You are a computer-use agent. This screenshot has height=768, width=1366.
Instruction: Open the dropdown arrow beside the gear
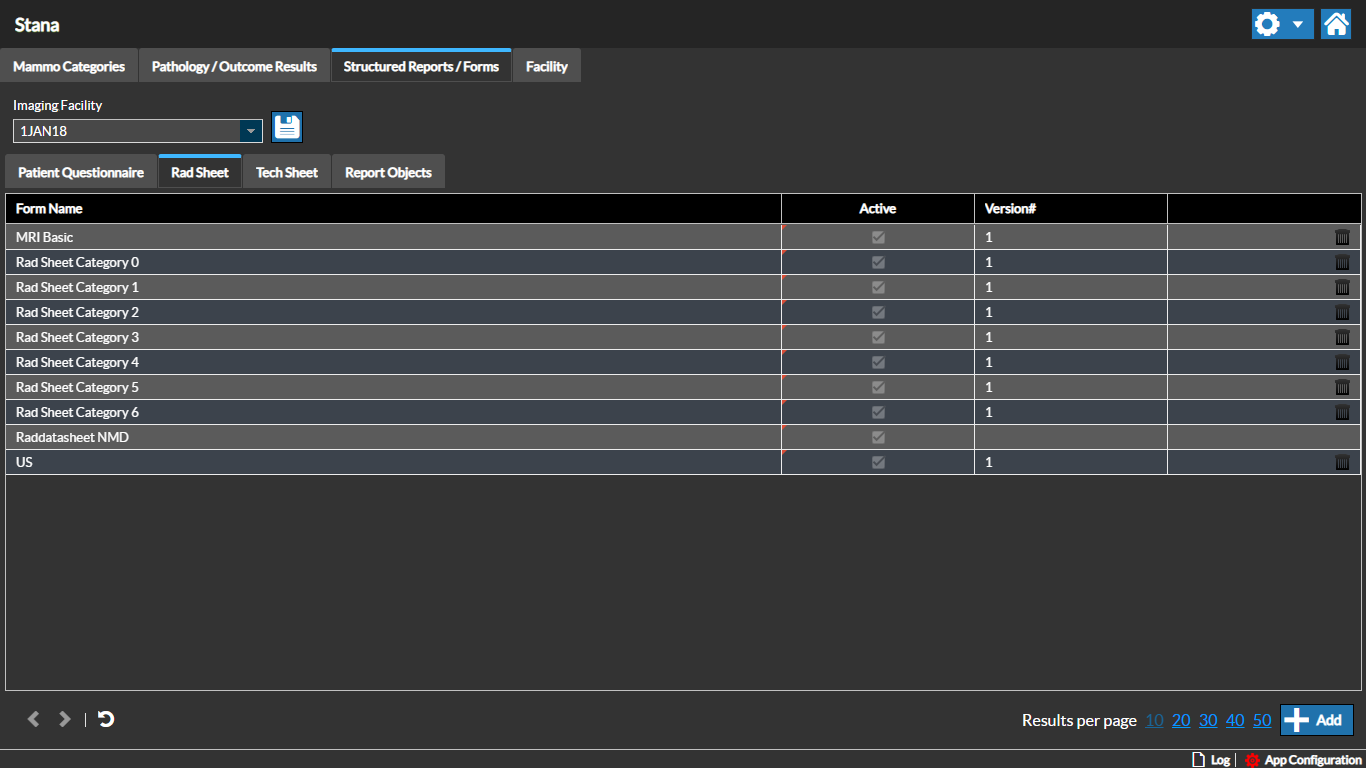click(x=1297, y=24)
